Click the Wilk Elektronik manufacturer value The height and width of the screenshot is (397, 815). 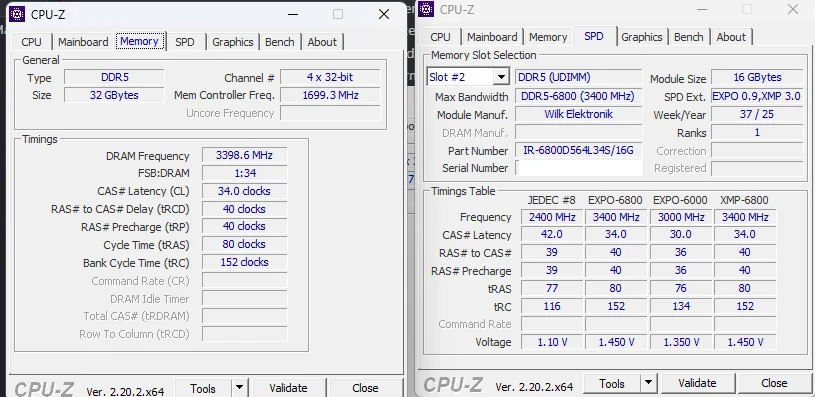point(579,114)
